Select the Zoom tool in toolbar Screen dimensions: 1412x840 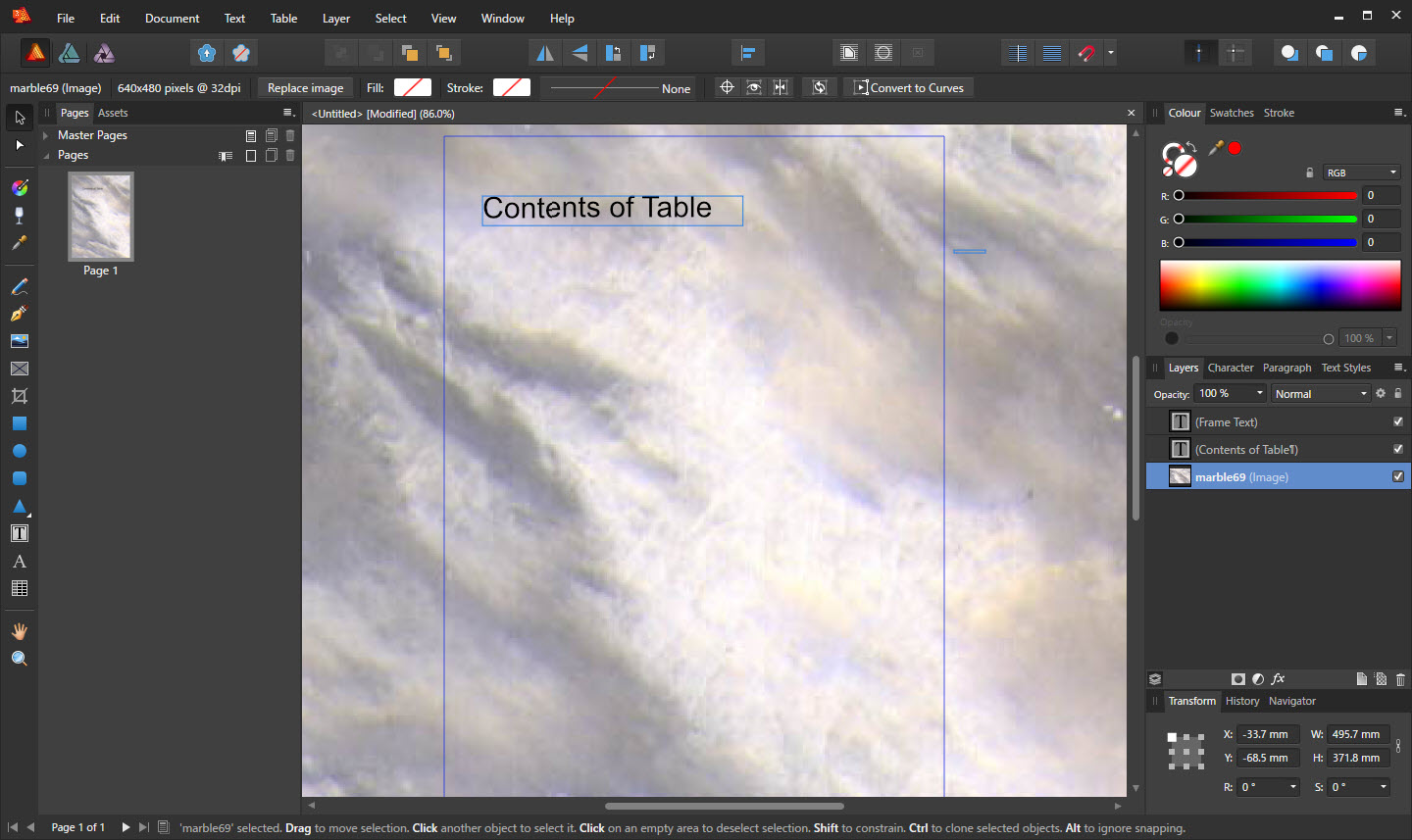pyautogui.click(x=19, y=659)
